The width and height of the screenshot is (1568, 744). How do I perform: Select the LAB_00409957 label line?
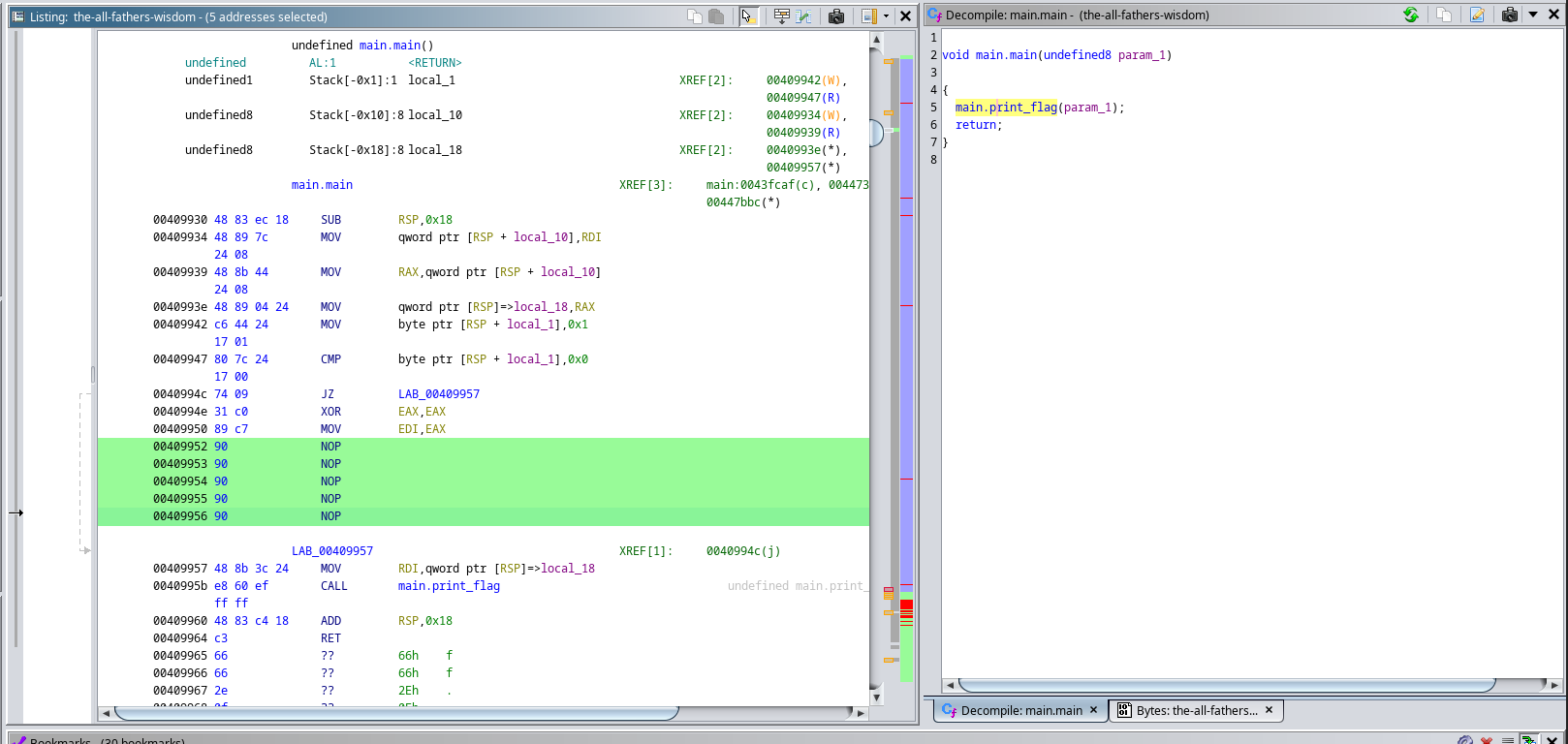[332, 551]
